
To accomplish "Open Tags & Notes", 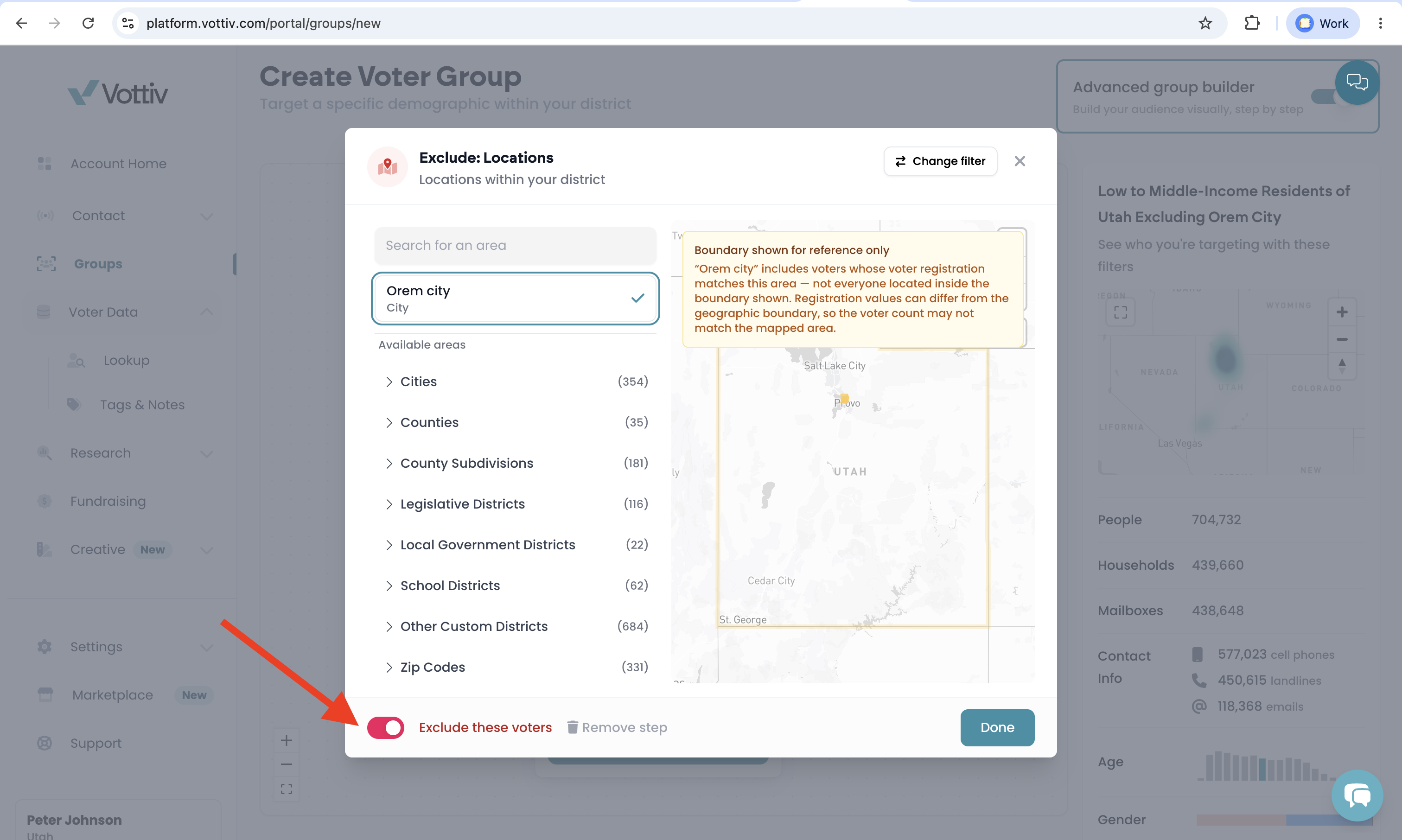I will (142, 405).
